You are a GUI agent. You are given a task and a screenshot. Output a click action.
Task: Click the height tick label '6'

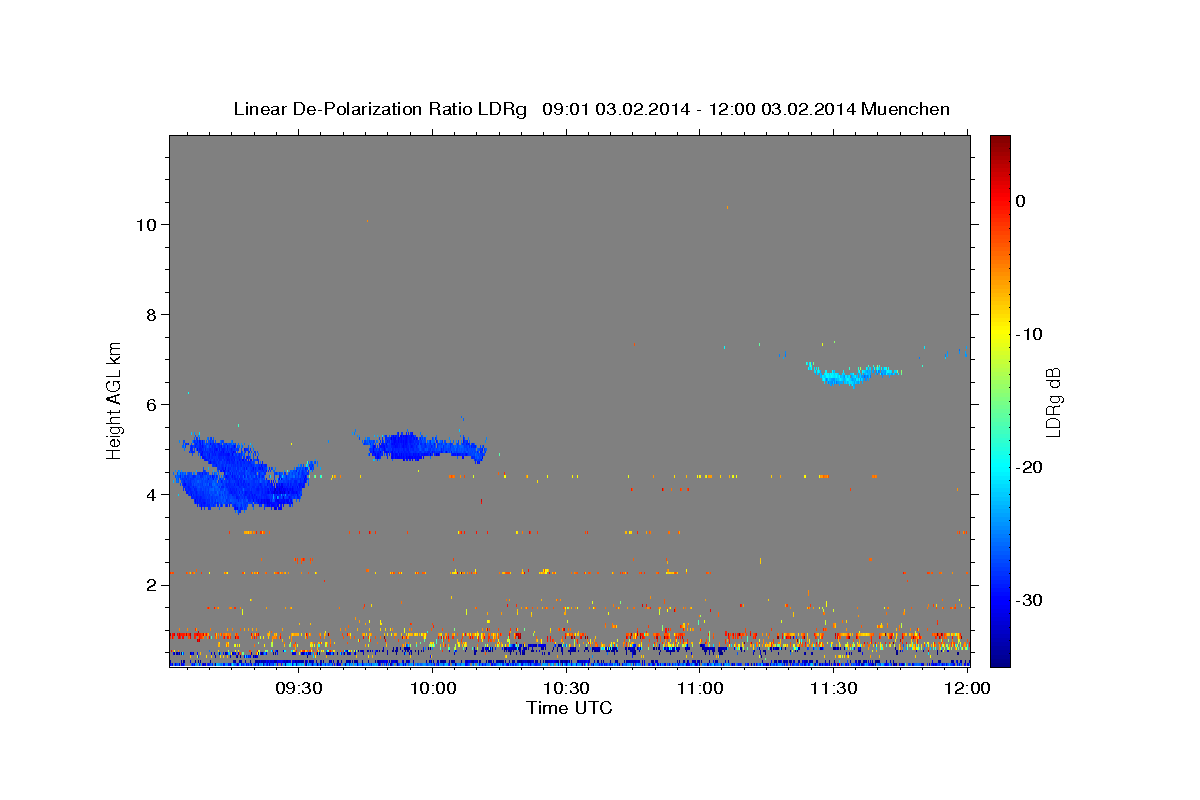[150, 404]
